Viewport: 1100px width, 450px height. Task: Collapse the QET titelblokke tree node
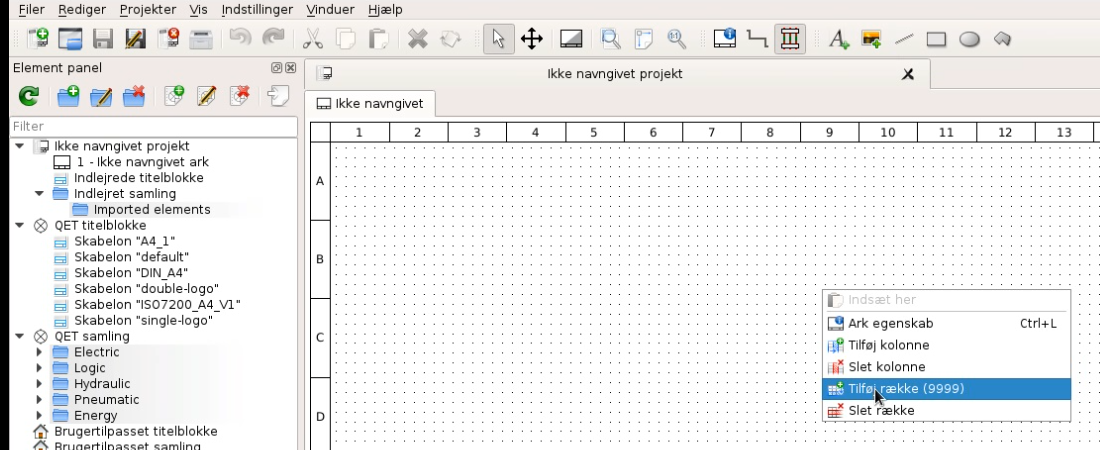[20, 225]
